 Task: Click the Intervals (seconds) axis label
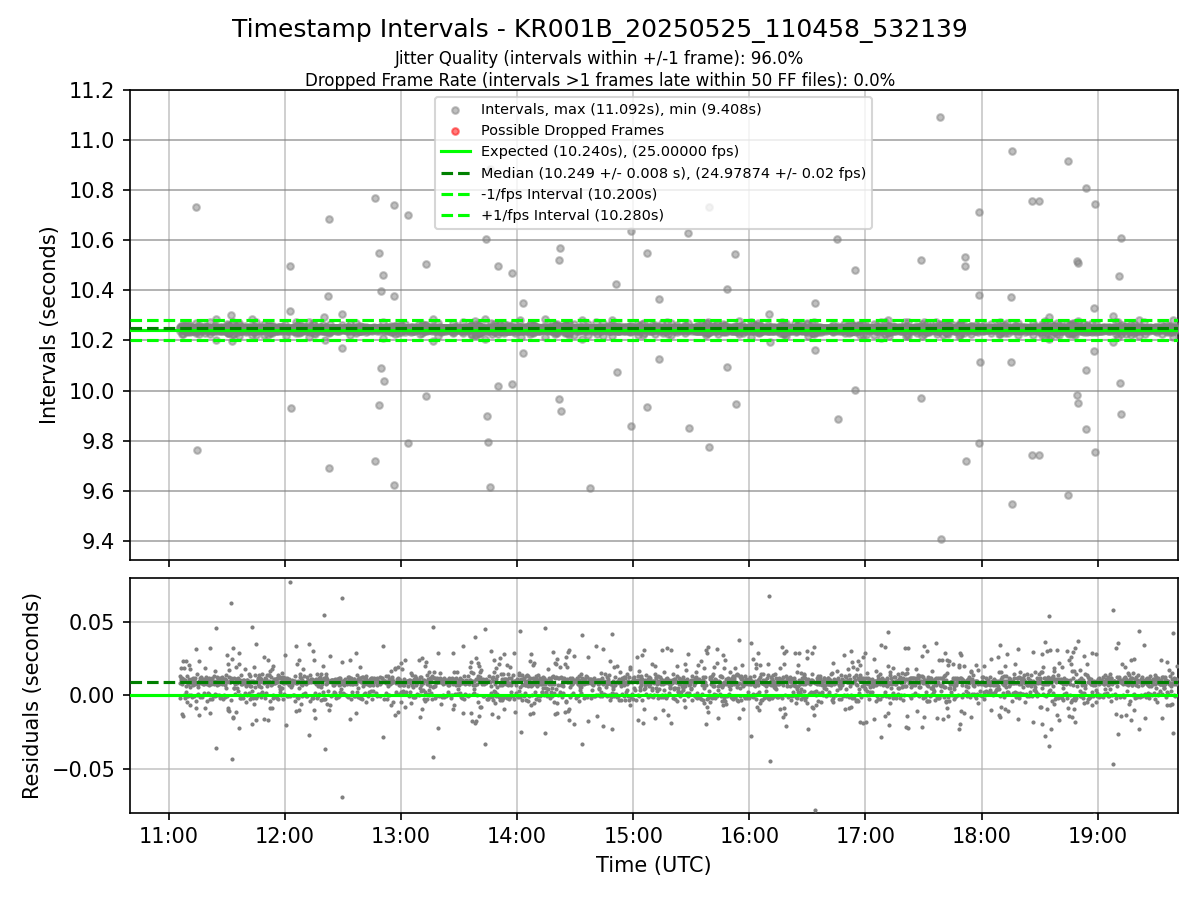[x=49, y=325]
